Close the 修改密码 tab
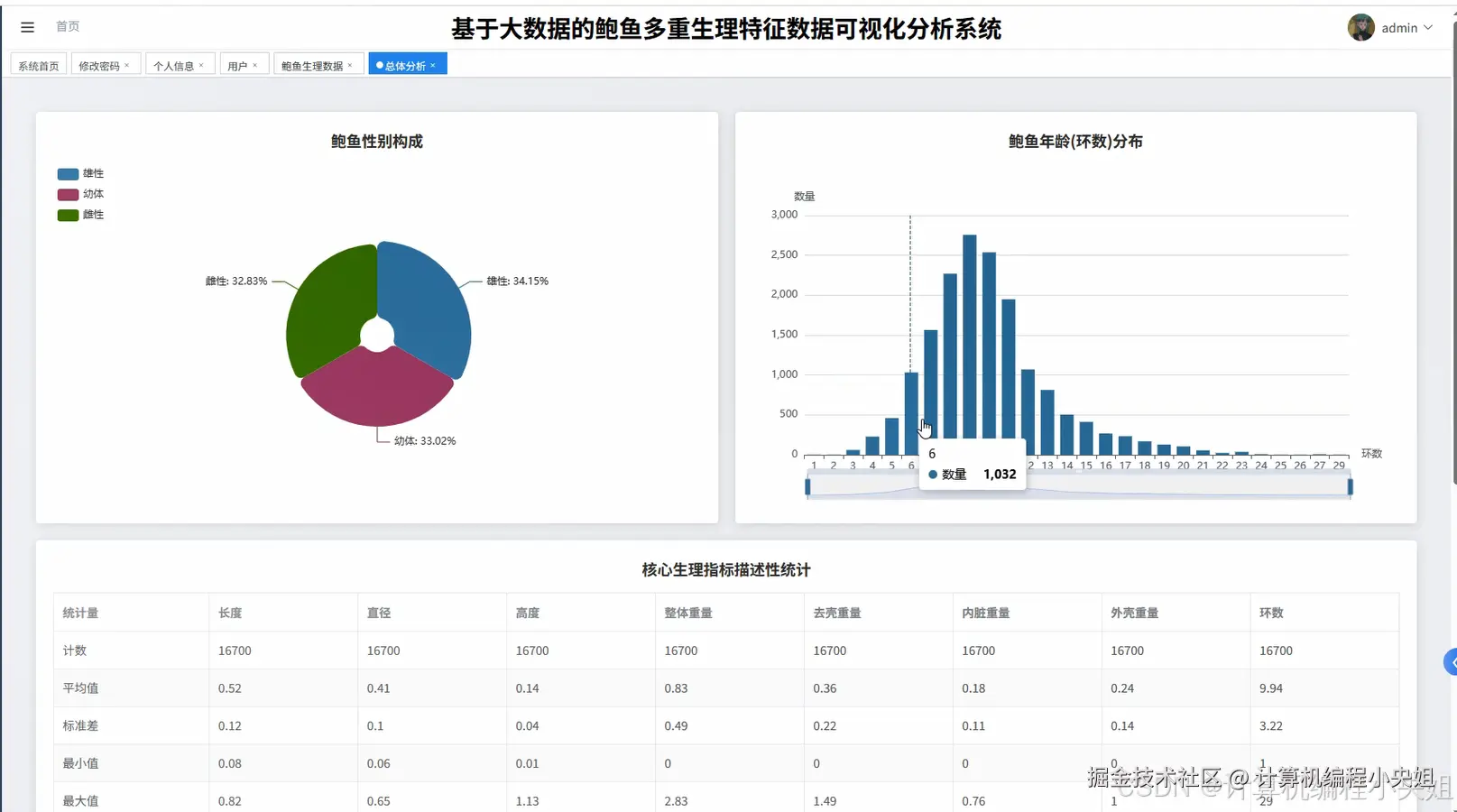This screenshot has width=1457, height=812. pyautogui.click(x=127, y=65)
